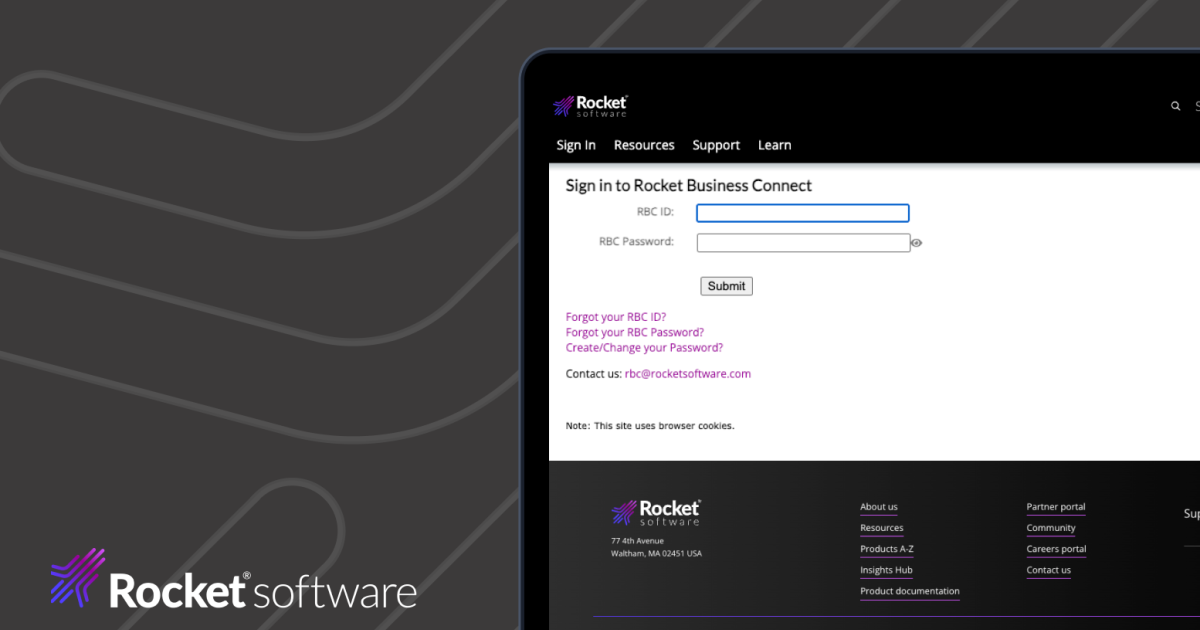Open the Careers portal footer link
The image size is (1200, 630).
tap(1056, 549)
